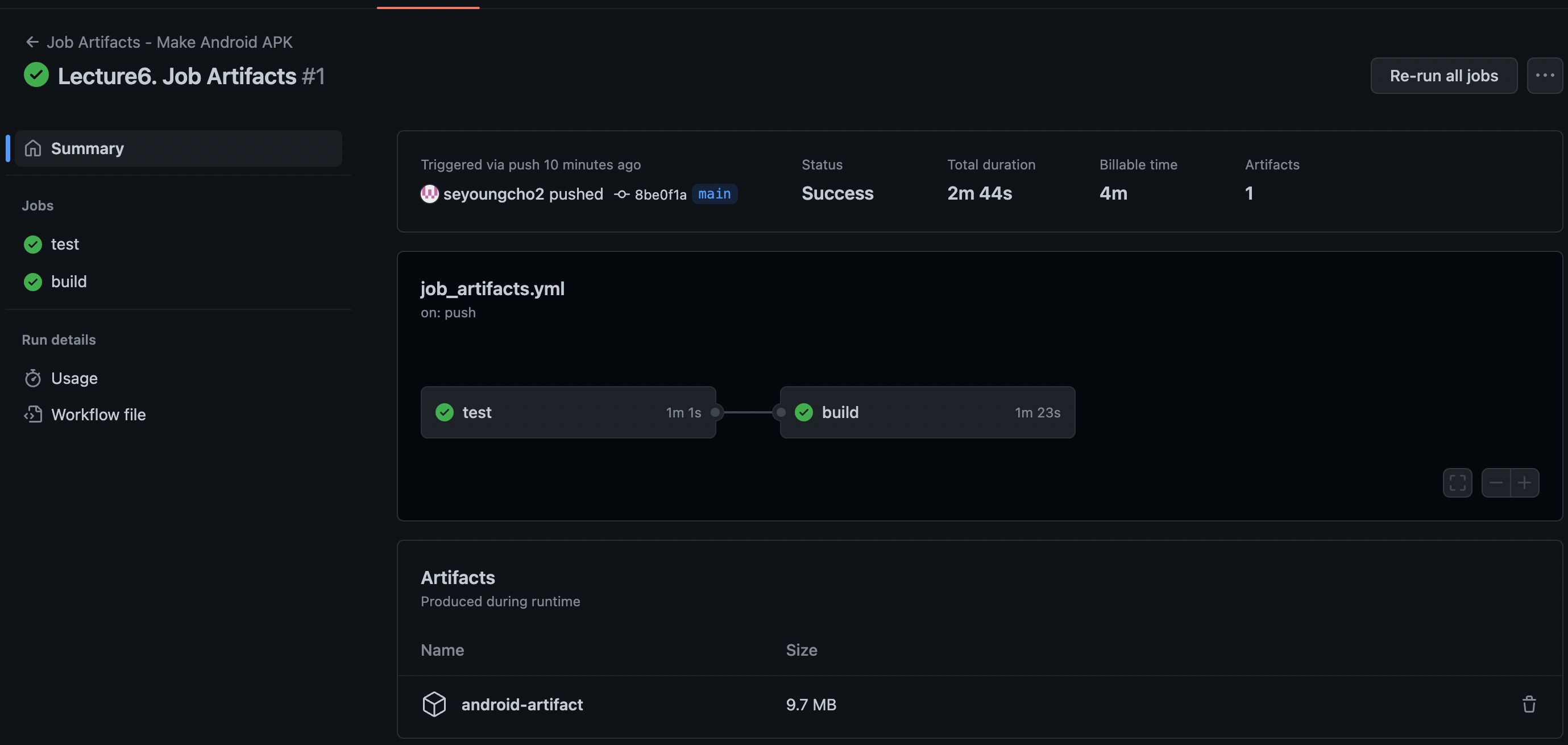Open the three-dot options menu
The height and width of the screenshot is (745, 1568).
tap(1544, 76)
